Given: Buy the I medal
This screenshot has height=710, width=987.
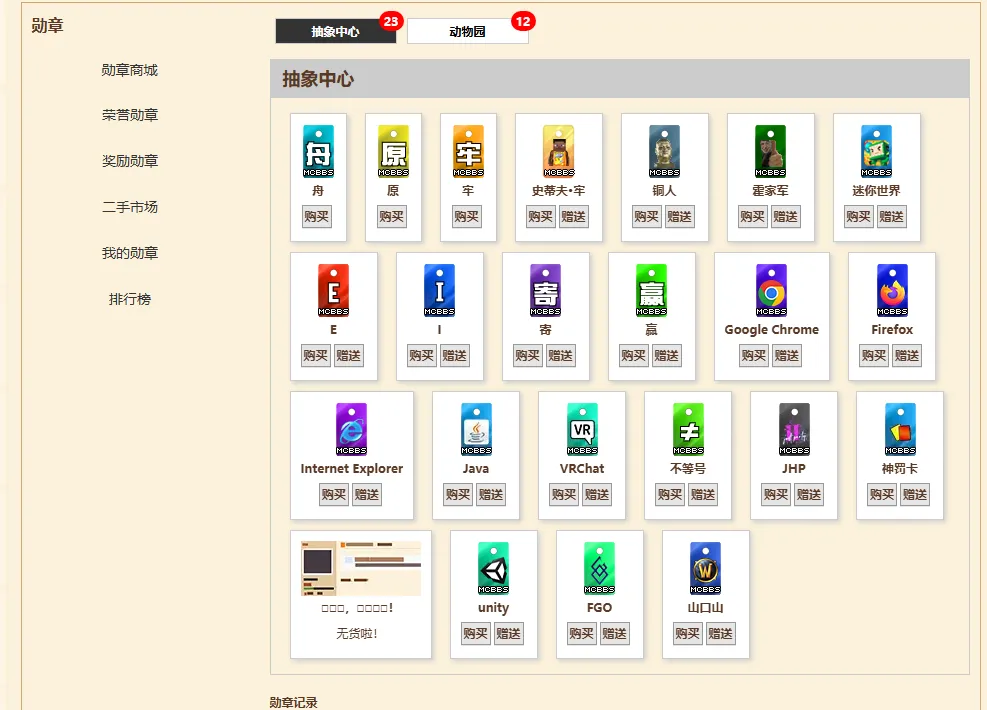Looking at the screenshot, I should [422, 356].
